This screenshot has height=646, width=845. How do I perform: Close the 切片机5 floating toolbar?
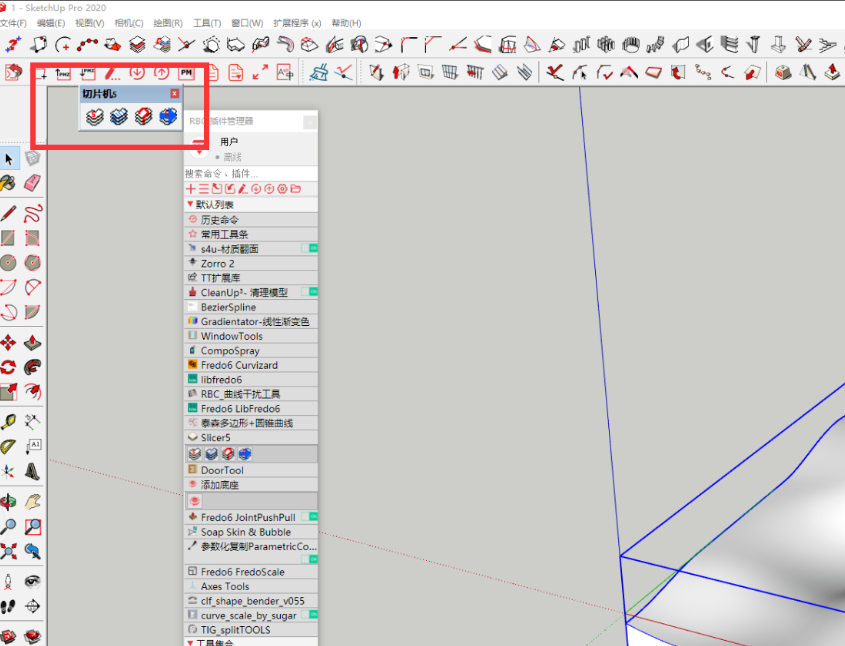click(x=175, y=94)
